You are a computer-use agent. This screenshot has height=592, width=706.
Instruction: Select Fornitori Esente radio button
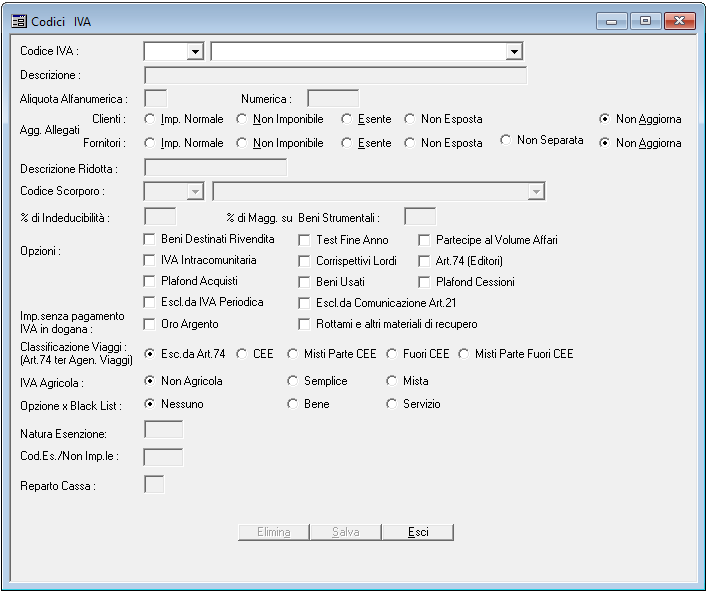tap(346, 143)
